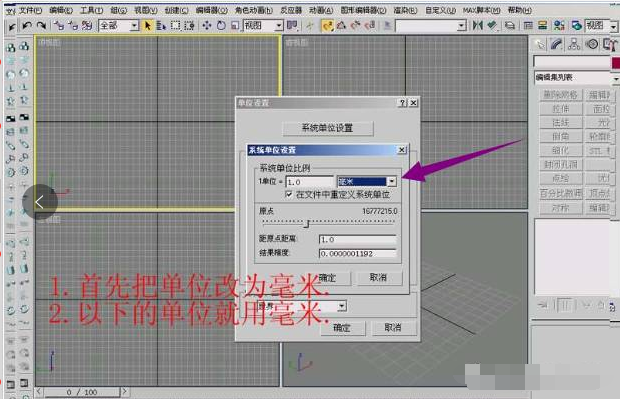Open the Modify tab in command panel
Screen dimensions: 620x399
click(556, 44)
